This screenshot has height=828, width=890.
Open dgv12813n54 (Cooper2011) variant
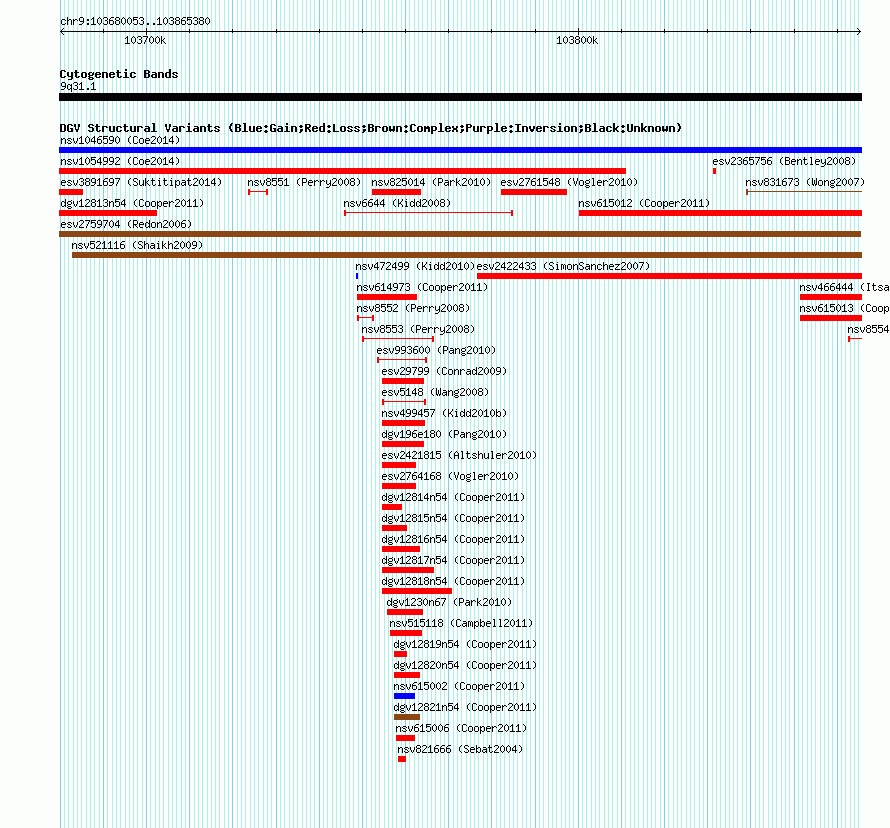(x=132, y=203)
